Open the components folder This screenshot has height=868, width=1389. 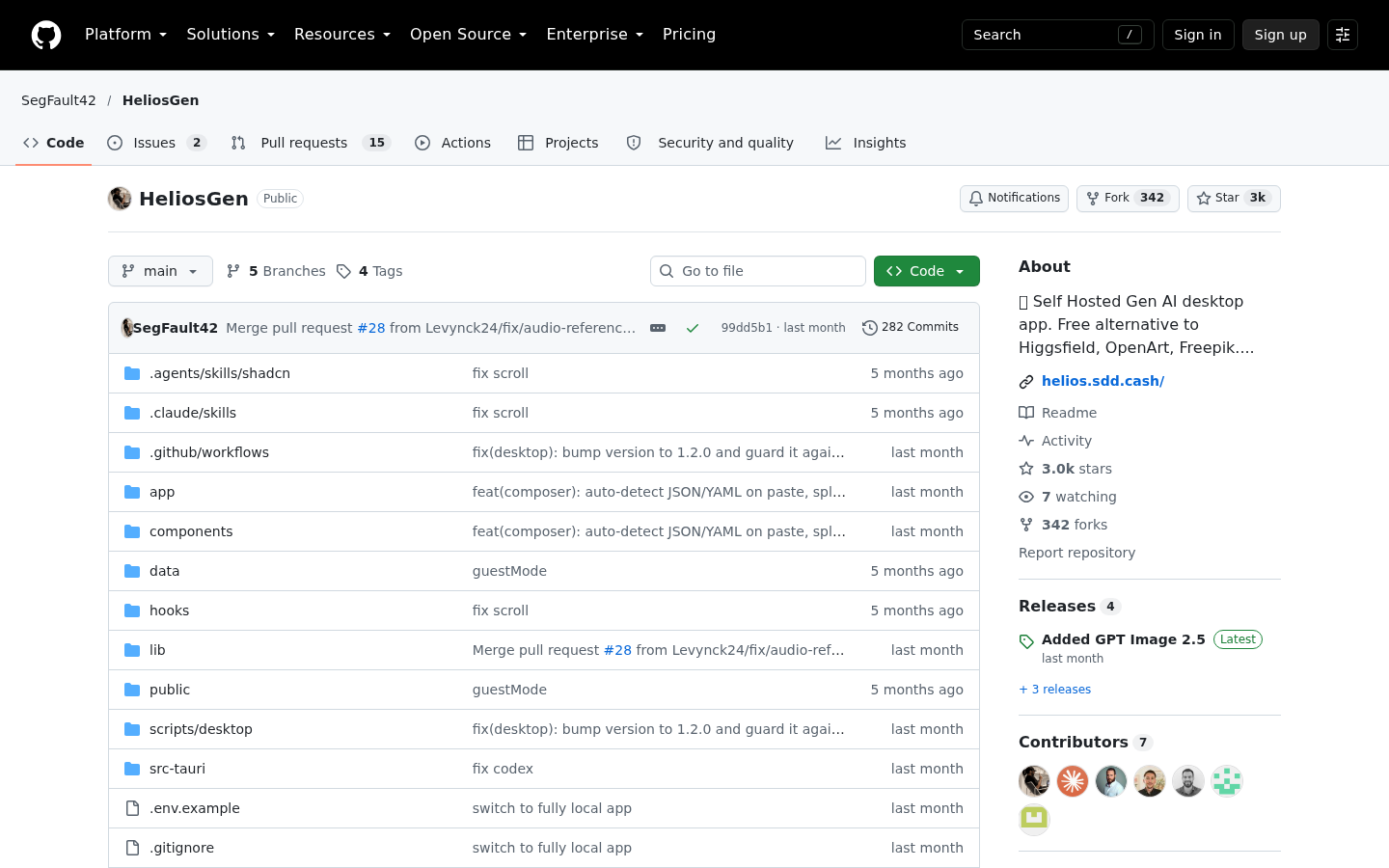tap(191, 531)
